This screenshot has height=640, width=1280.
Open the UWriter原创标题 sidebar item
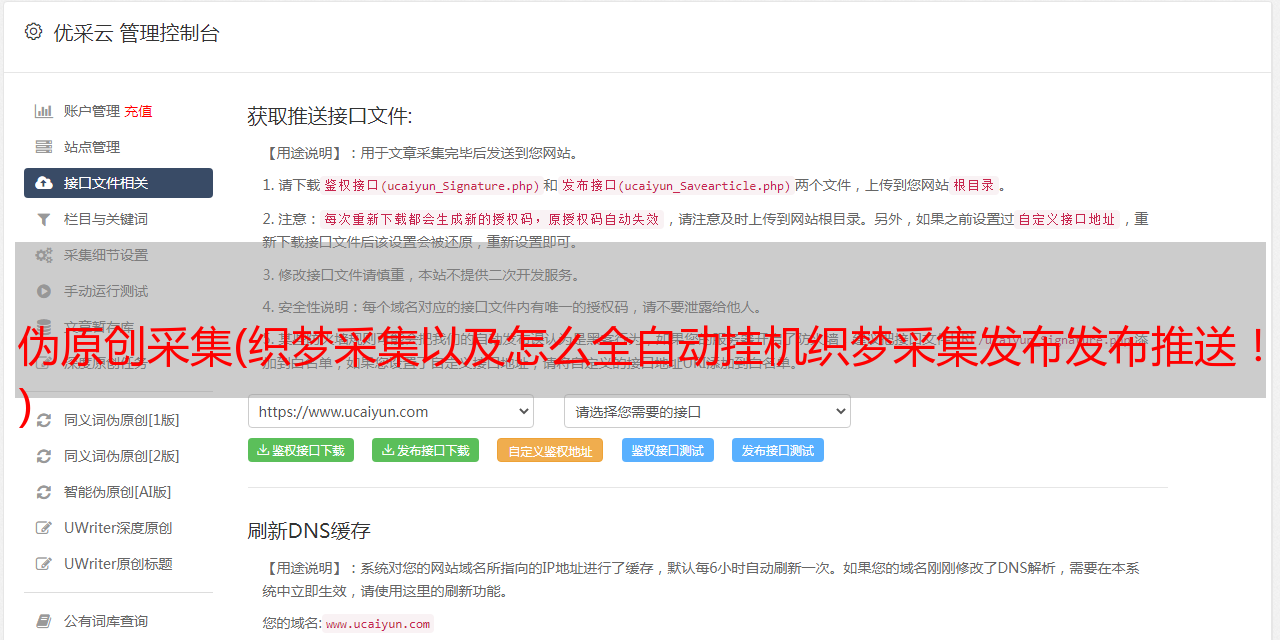pos(118,564)
